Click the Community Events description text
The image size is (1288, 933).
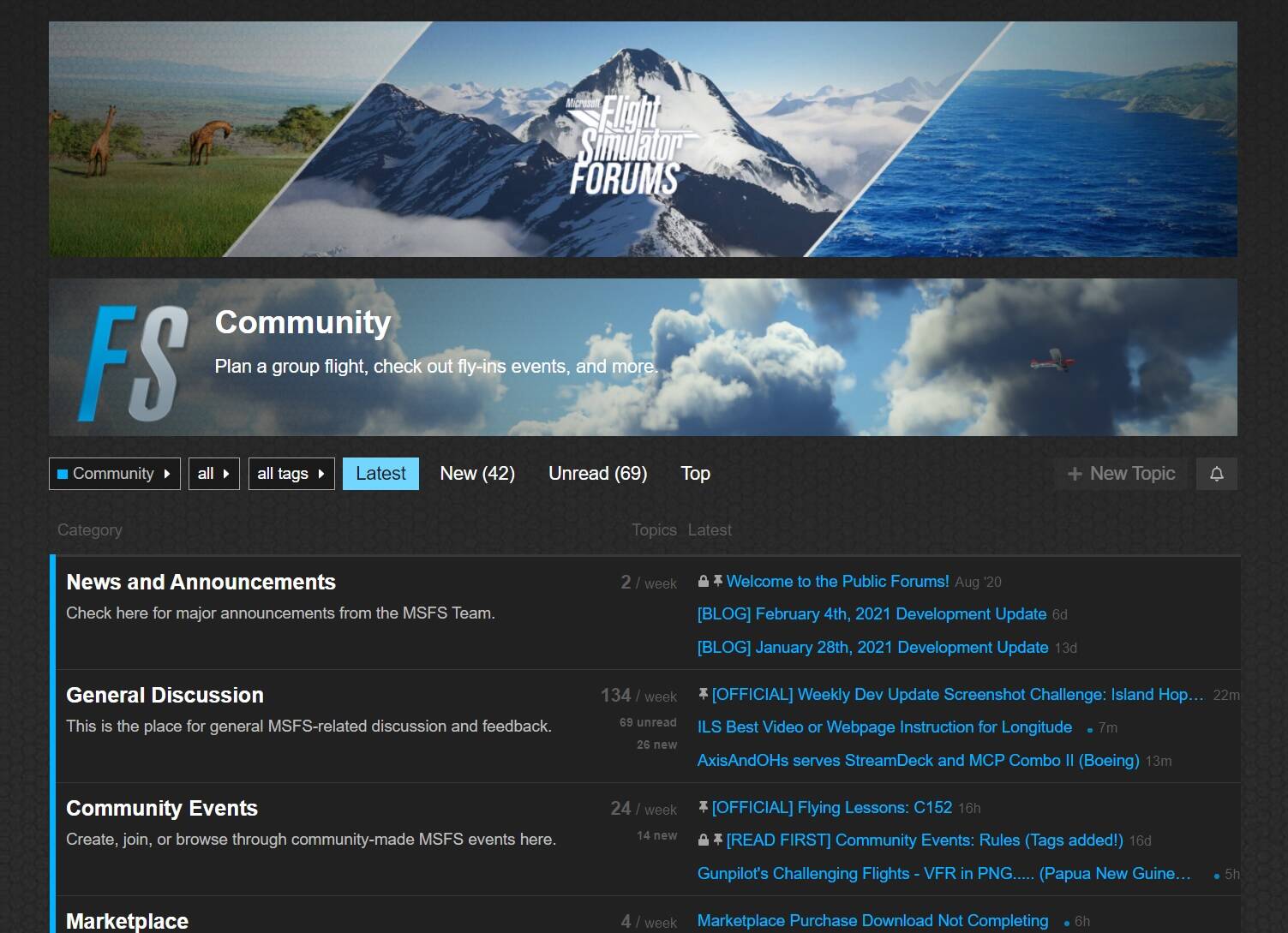click(x=311, y=839)
